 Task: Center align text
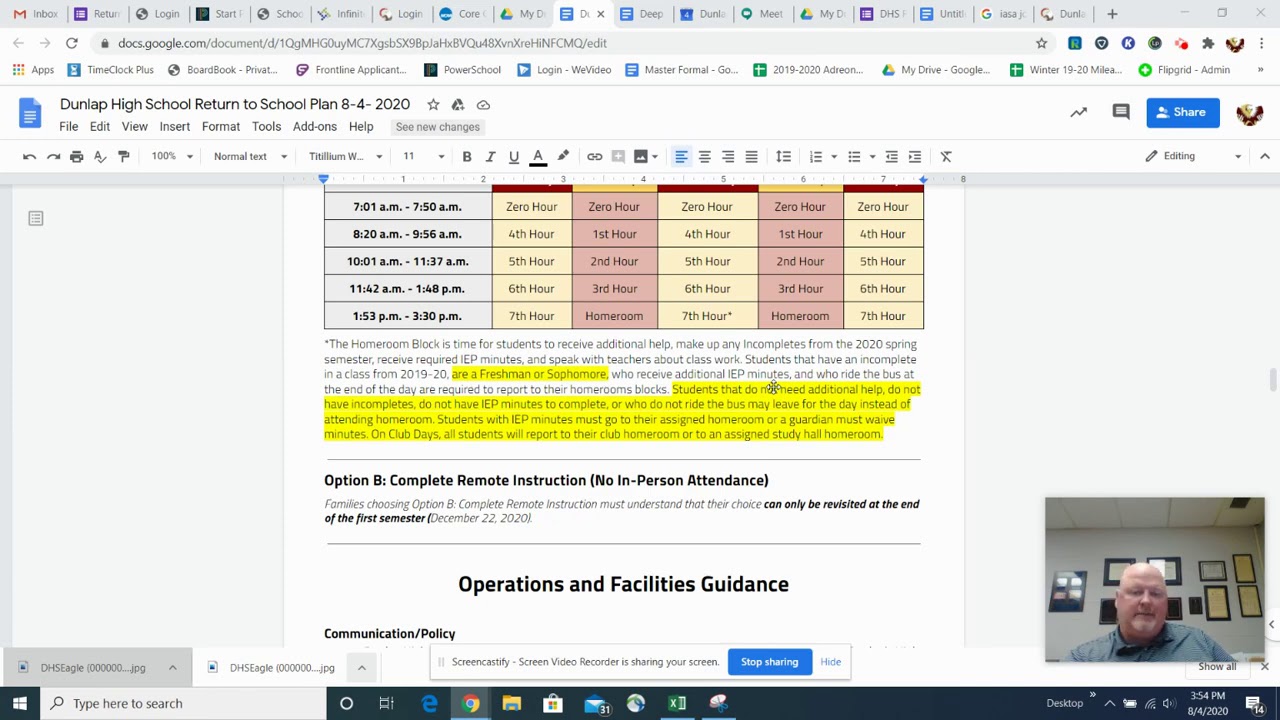coord(704,156)
